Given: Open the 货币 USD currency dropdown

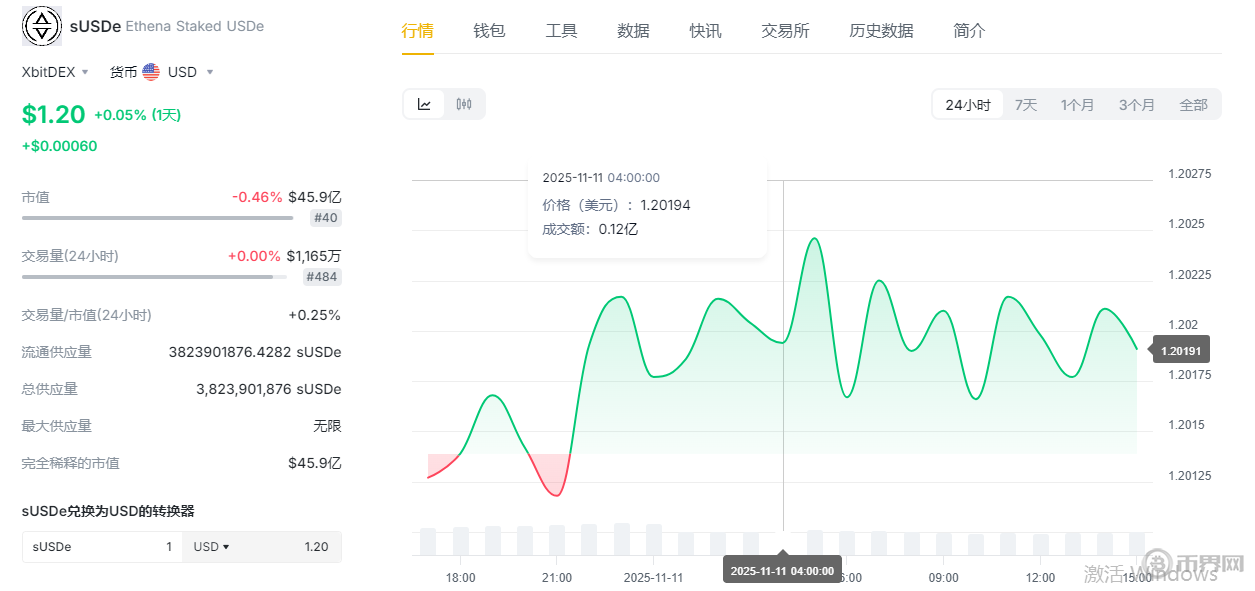Looking at the screenshot, I should pyautogui.click(x=162, y=72).
